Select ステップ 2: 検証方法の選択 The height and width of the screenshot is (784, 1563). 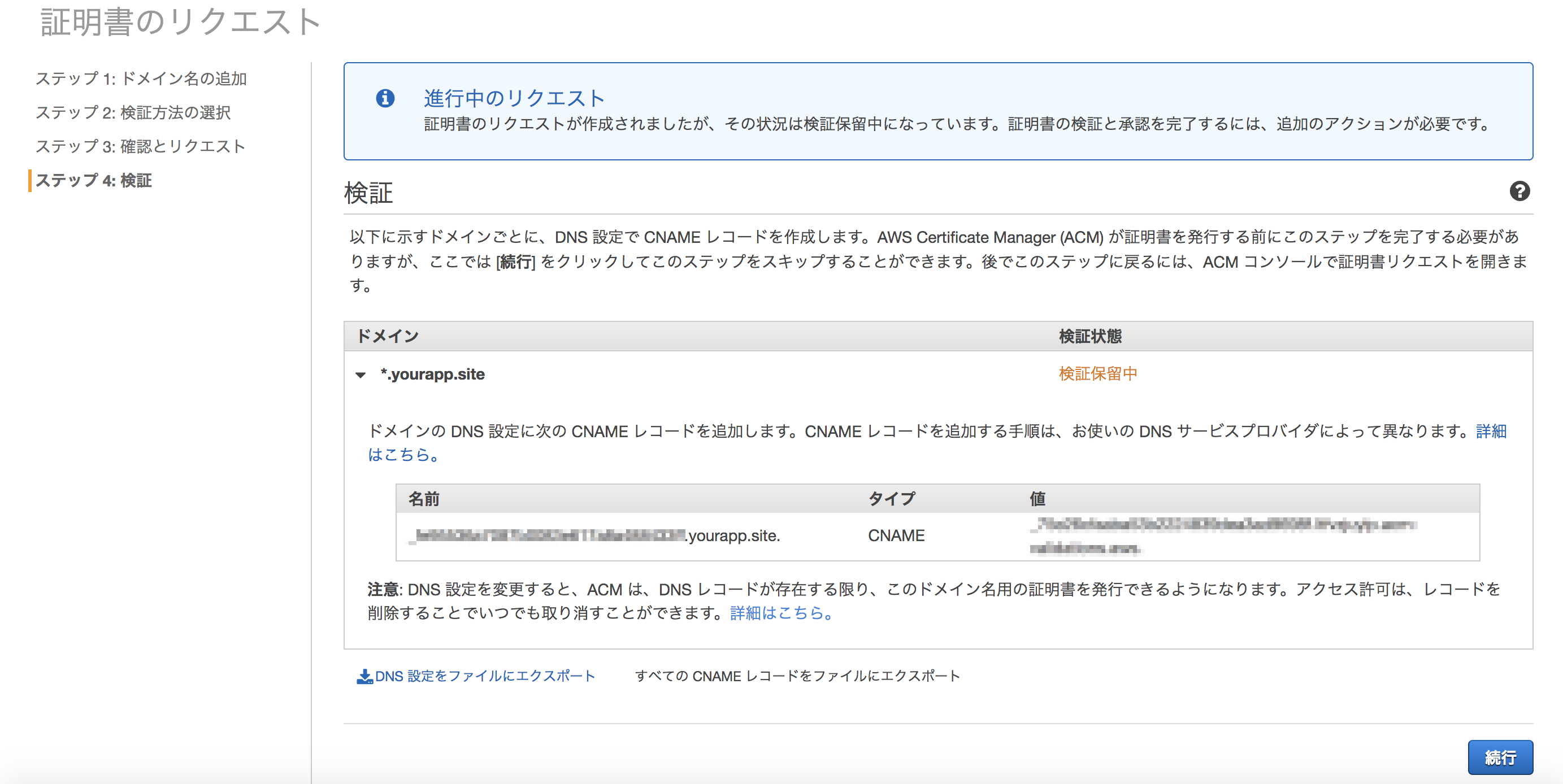pyautogui.click(x=134, y=113)
